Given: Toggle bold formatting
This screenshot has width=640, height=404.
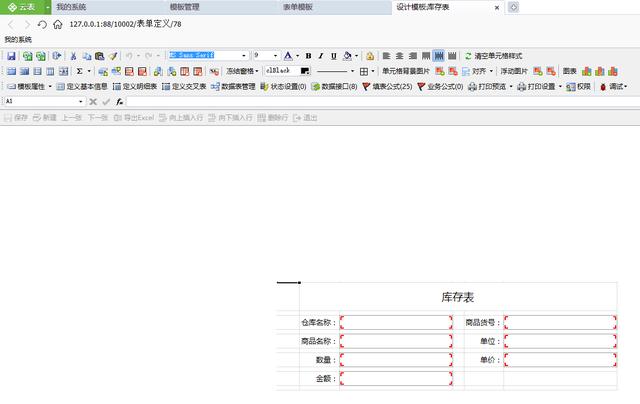Looking at the screenshot, I should click(x=308, y=56).
